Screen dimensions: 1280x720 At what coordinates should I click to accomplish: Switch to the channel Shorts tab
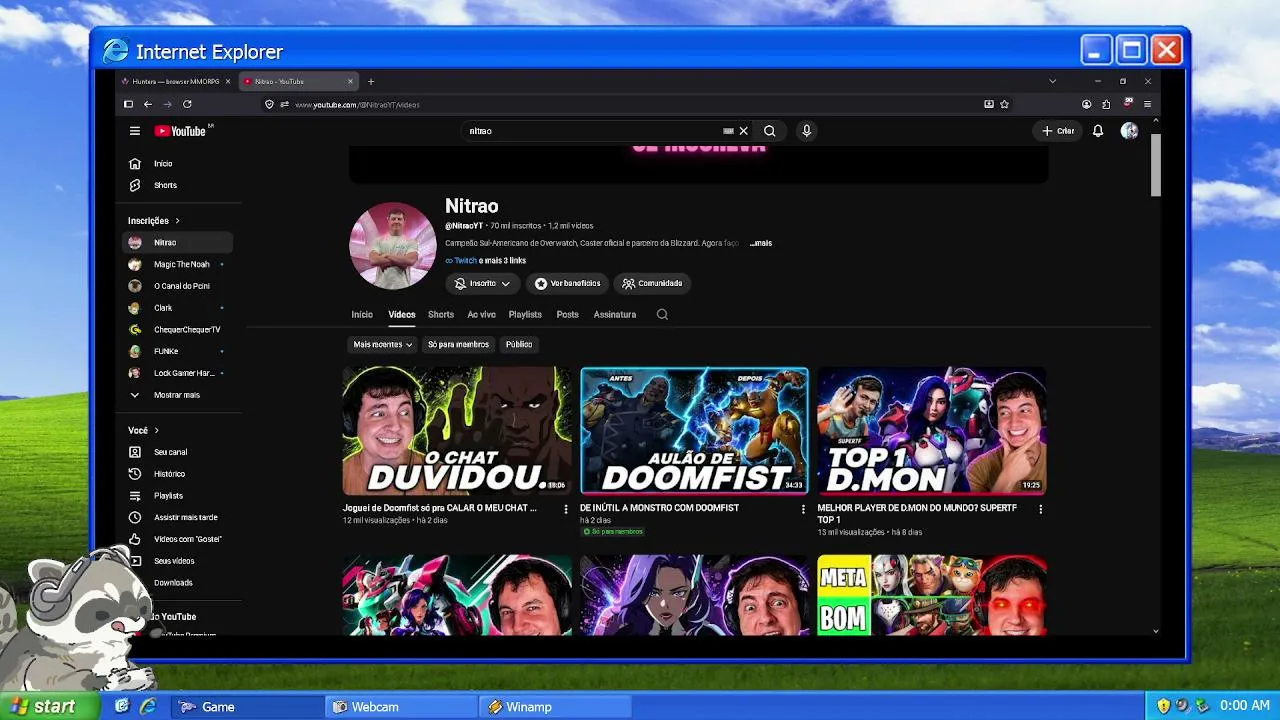441,315
